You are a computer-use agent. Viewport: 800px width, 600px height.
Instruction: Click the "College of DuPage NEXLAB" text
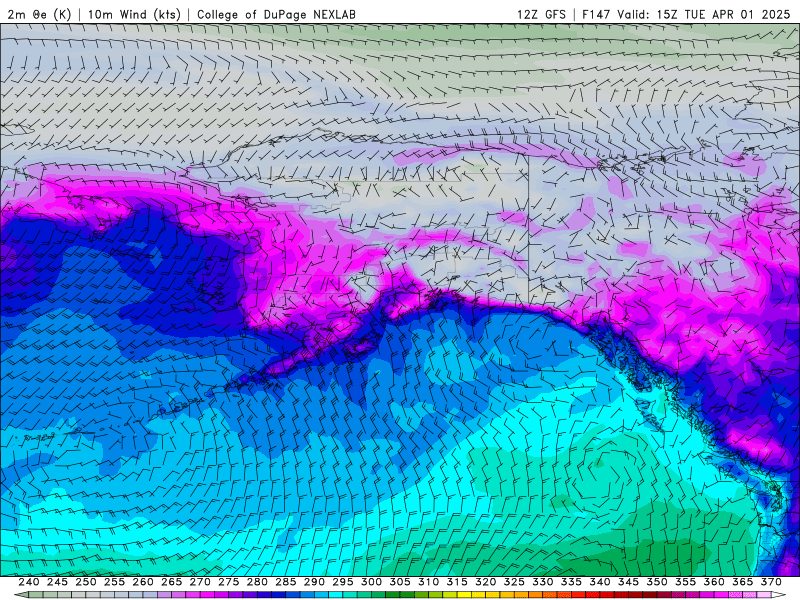[276, 14]
